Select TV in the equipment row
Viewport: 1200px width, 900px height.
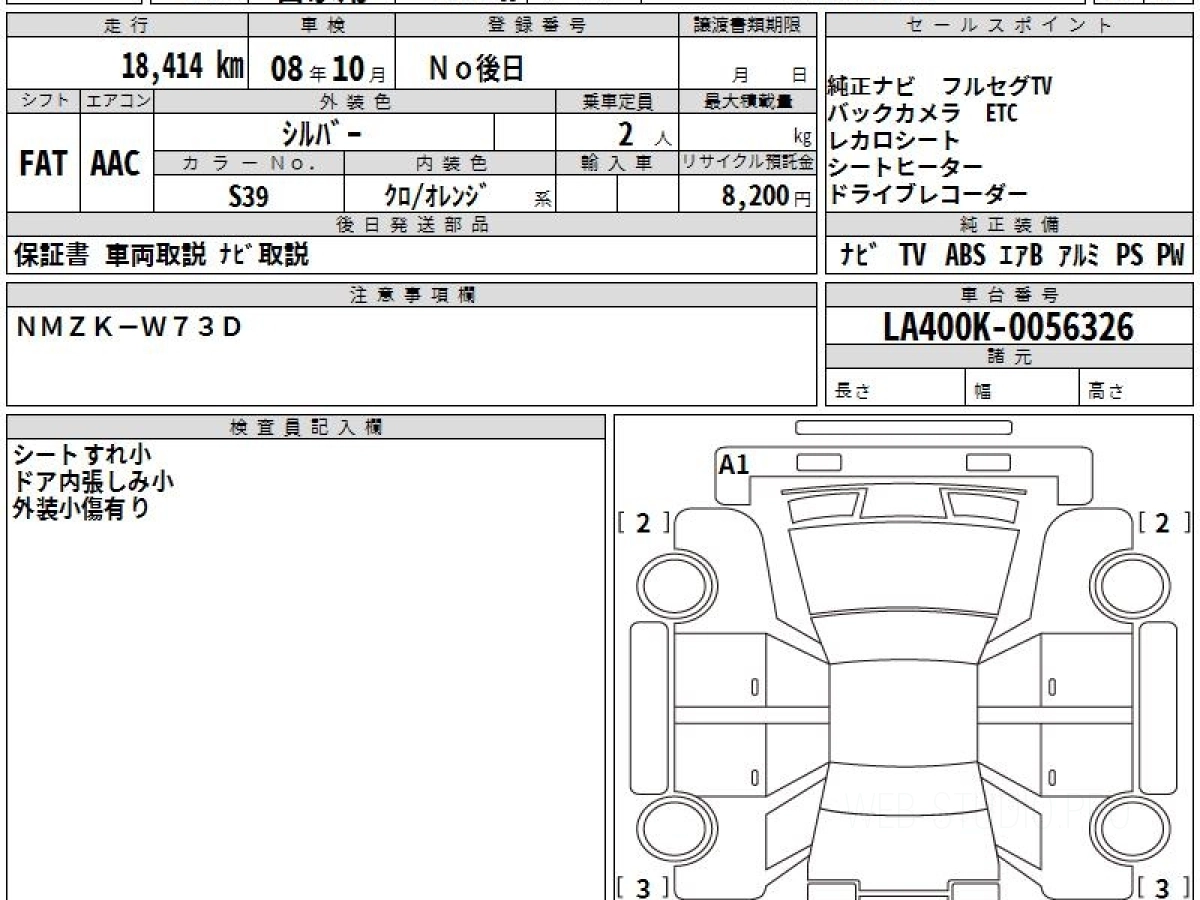(912, 256)
